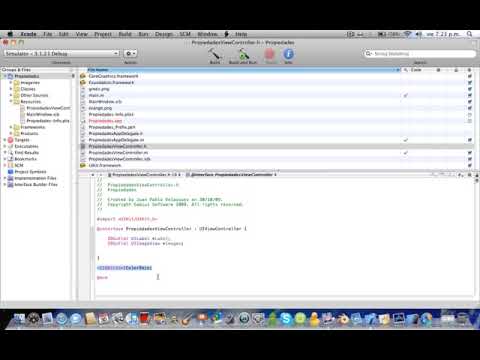480x360 pixels.
Task: Click the String Matching search field
Action: (x=420, y=53)
